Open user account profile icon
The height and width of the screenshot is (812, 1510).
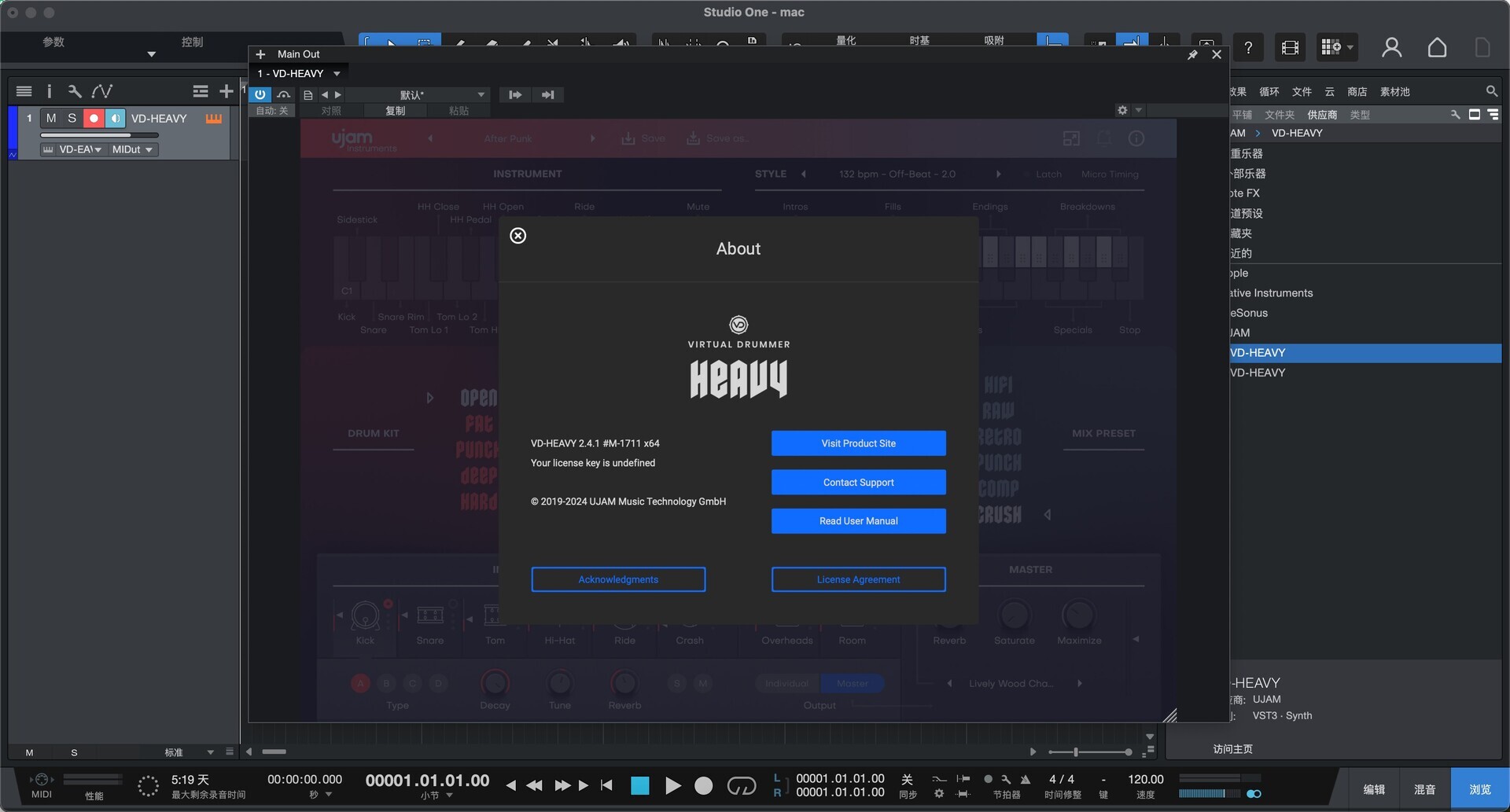(x=1391, y=48)
